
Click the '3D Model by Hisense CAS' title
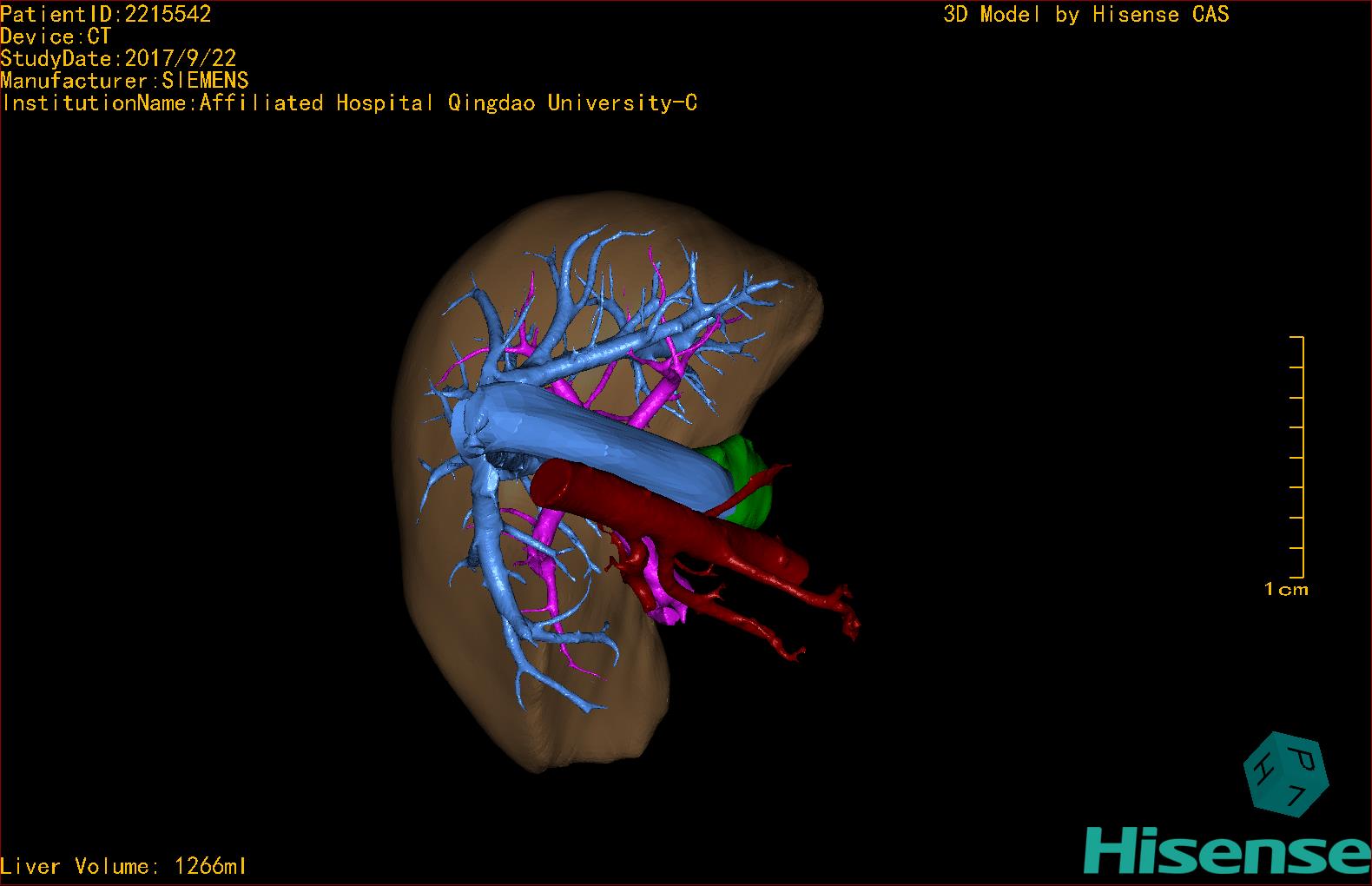coord(1085,15)
